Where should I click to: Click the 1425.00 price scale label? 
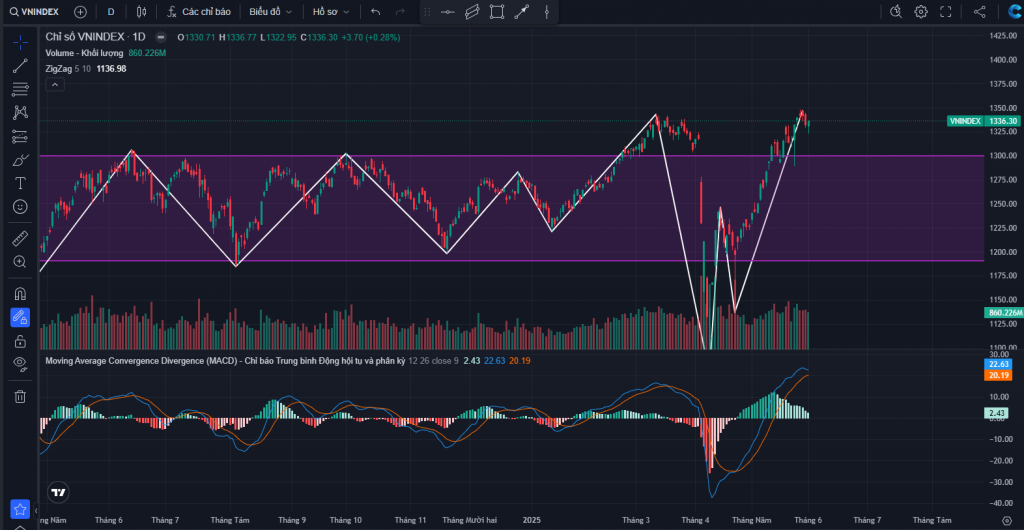point(1002,35)
